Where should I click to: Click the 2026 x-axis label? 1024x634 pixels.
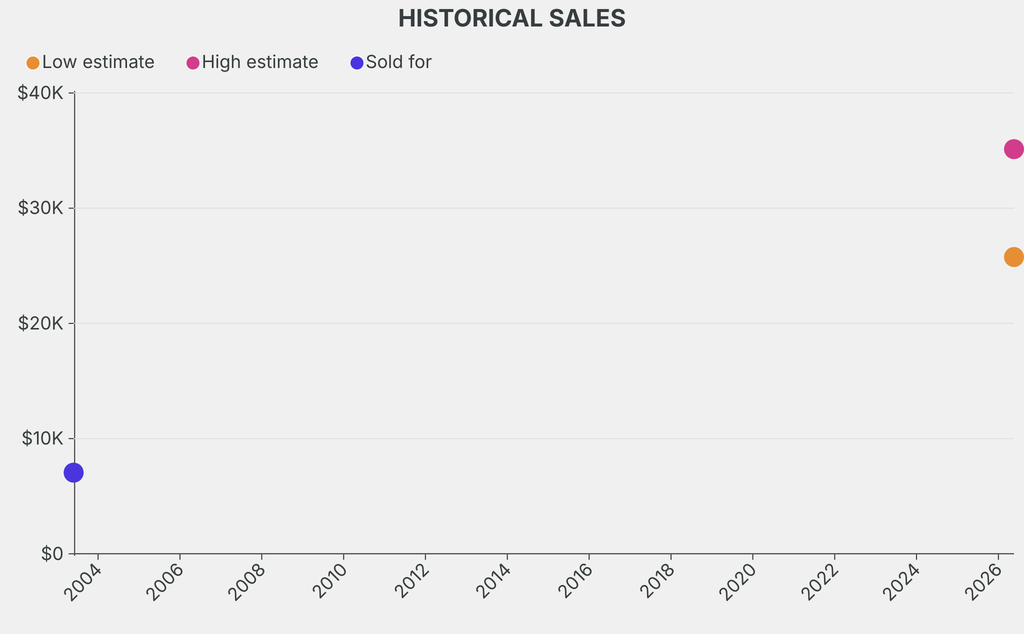click(984, 582)
